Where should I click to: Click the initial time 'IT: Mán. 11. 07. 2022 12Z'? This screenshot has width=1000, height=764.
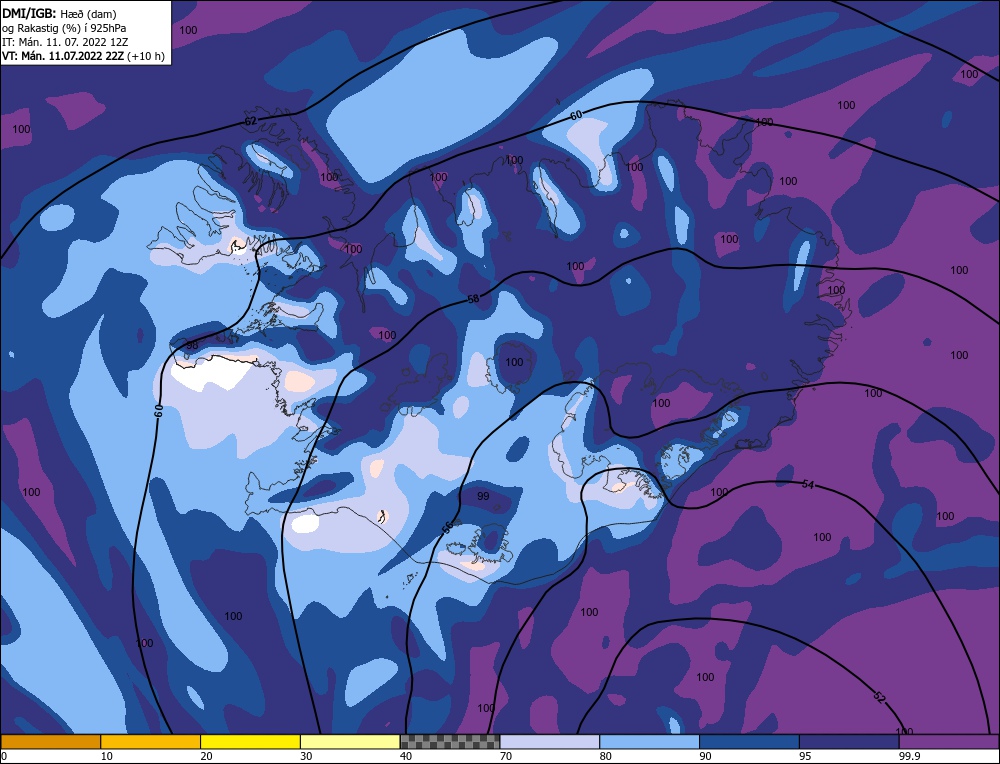coord(64,42)
